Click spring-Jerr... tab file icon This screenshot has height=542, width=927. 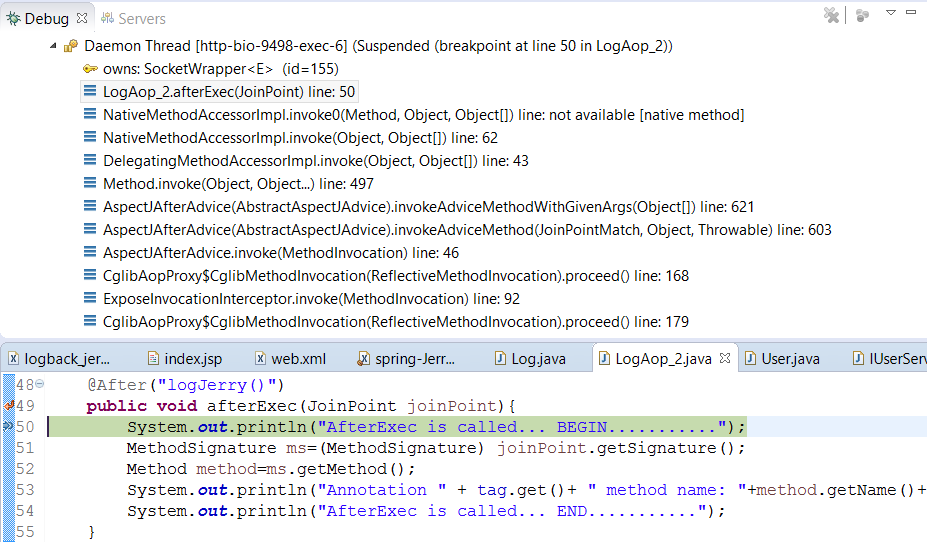click(x=364, y=358)
